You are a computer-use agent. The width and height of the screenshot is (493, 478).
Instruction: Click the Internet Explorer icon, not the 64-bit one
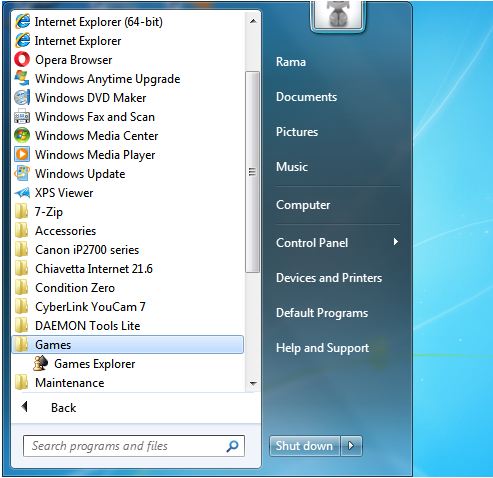click(22, 41)
